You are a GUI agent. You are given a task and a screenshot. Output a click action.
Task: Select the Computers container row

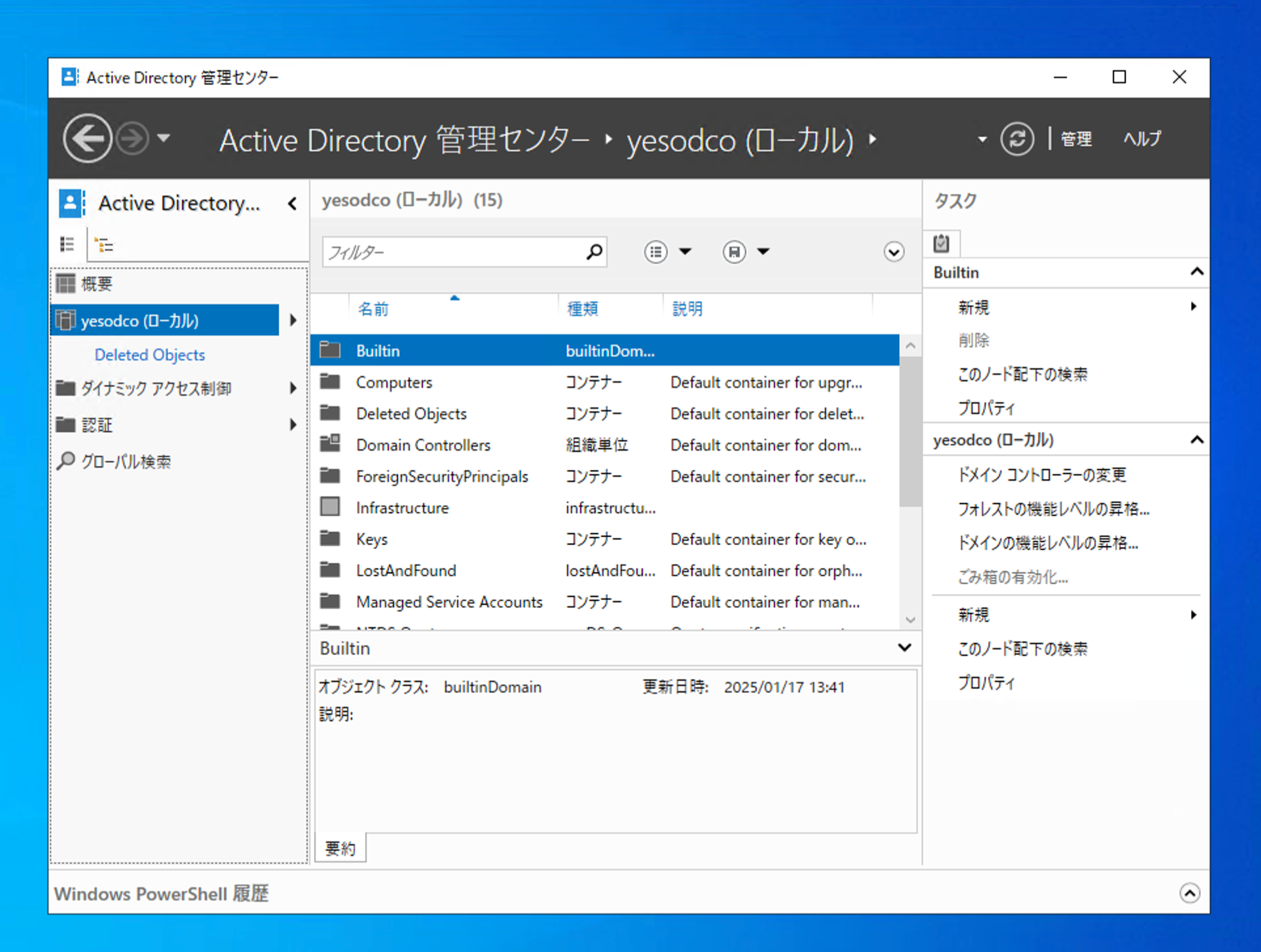coord(604,382)
